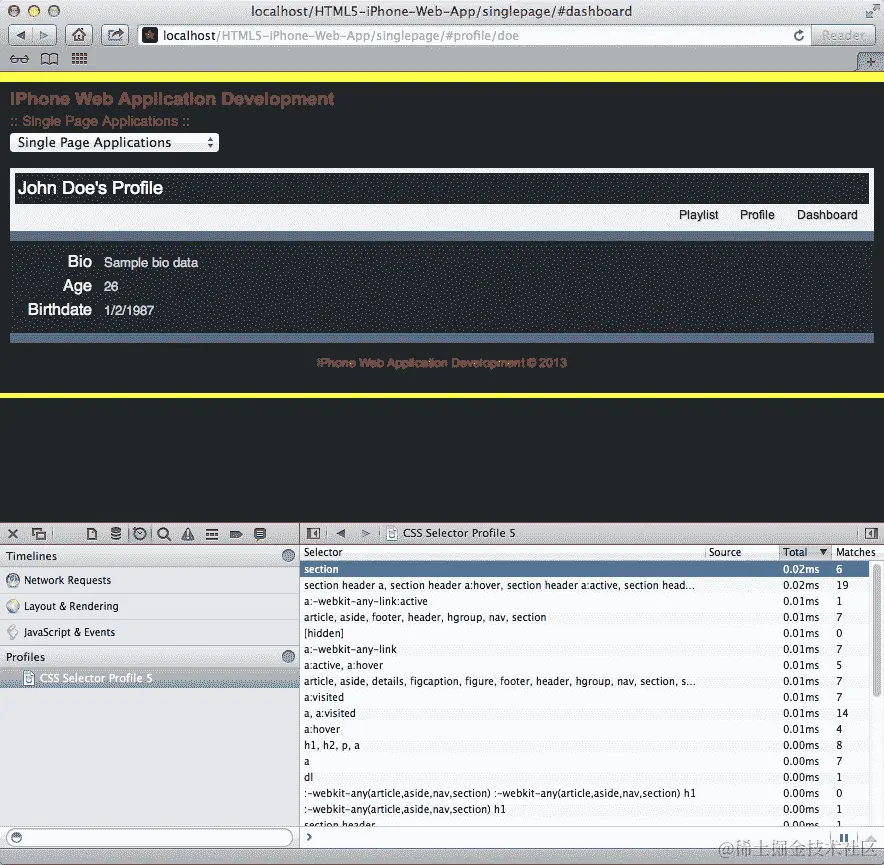Click the address bar URL field

(x=474, y=36)
